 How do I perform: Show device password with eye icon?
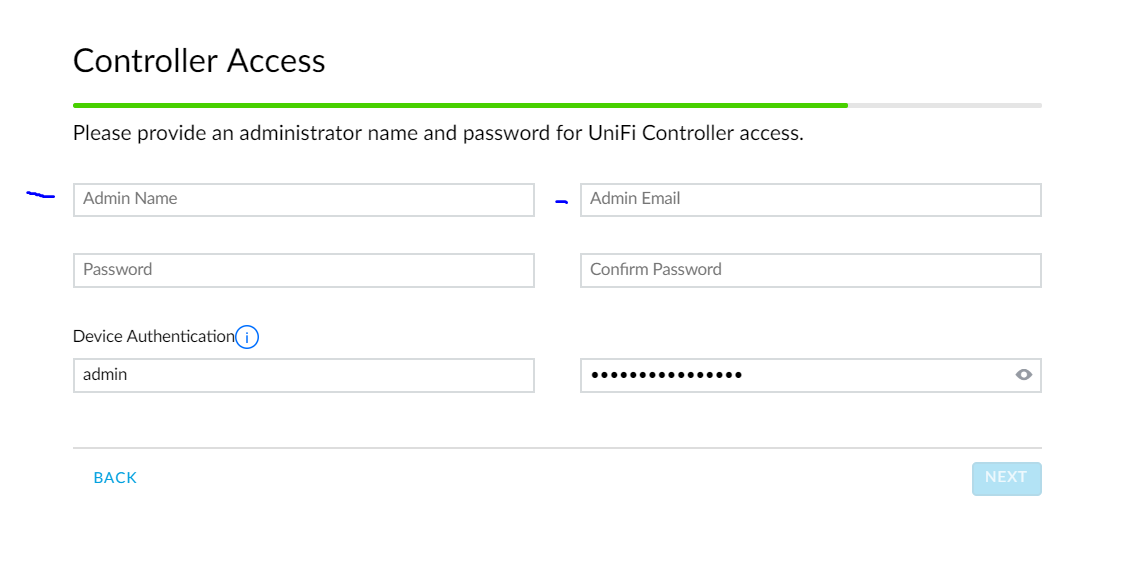click(1023, 375)
